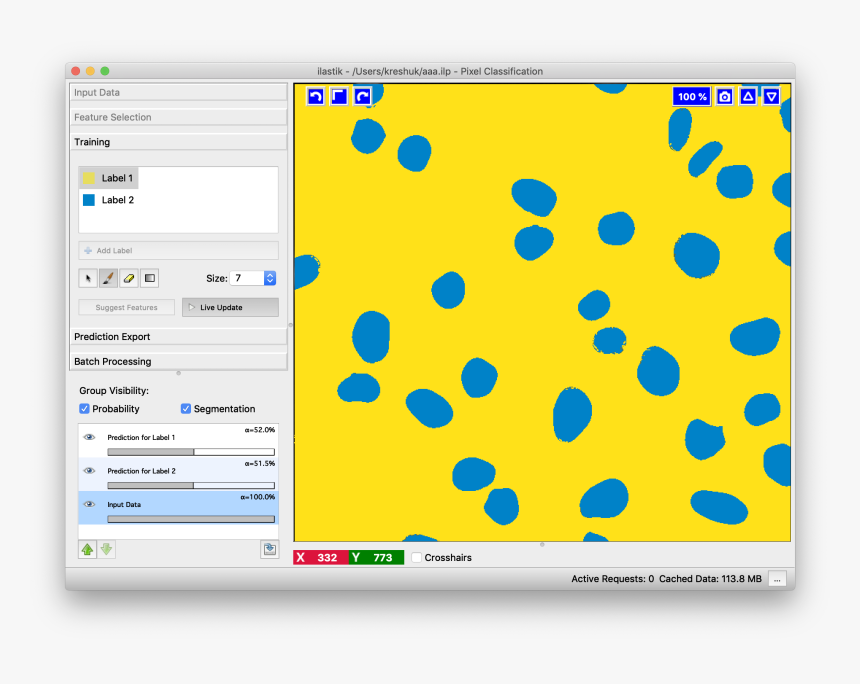The width and height of the screenshot is (860, 684).
Task: Click the Suggest Features button
Action: [x=126, y=307]
